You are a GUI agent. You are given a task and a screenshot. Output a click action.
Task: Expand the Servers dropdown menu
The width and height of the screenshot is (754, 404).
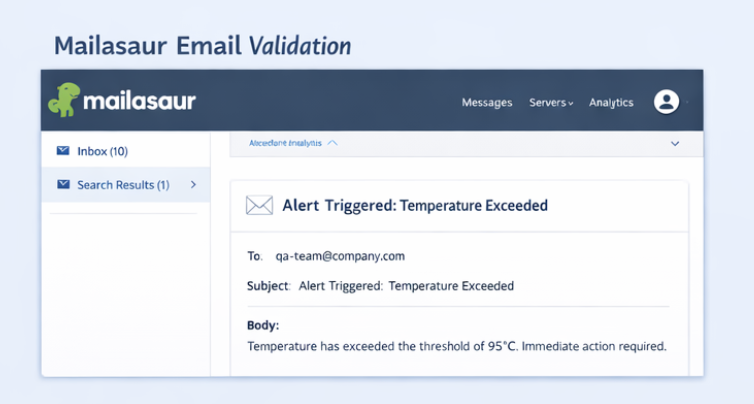point(551,103)
